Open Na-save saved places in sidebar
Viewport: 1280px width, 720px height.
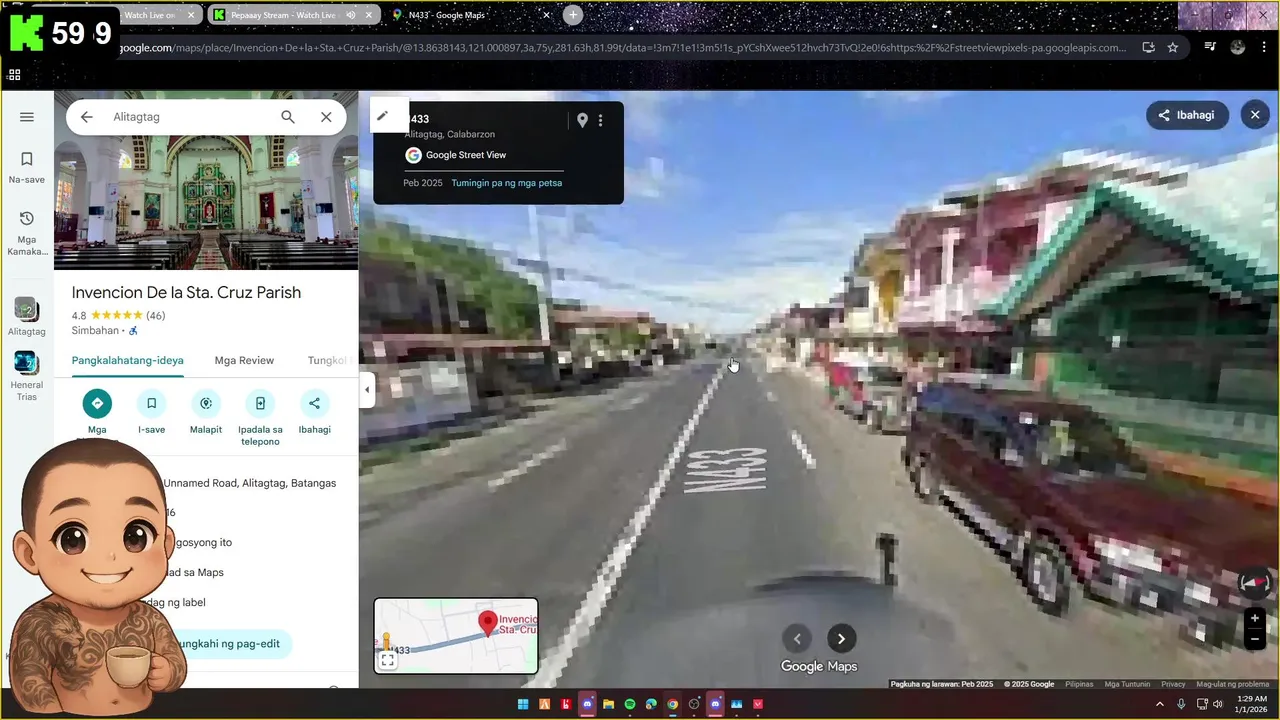click(x=27, y=167)
